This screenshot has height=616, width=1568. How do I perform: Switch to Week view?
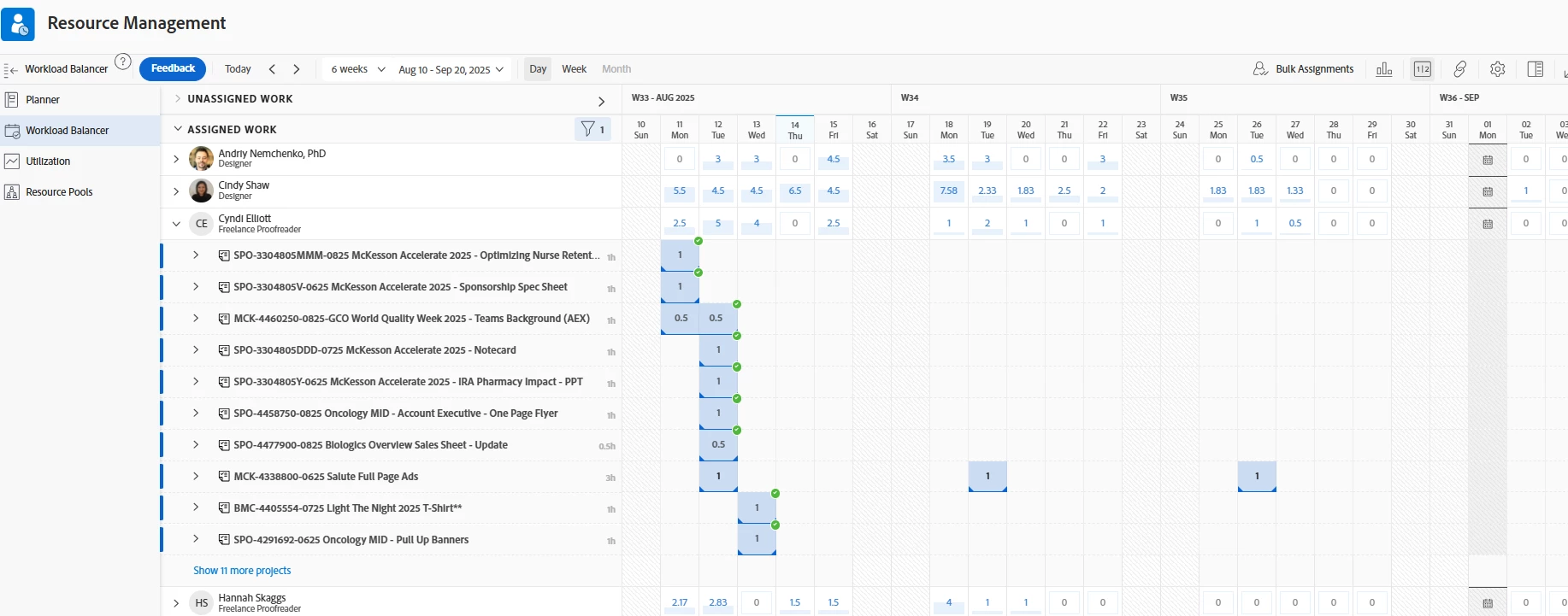575,69
